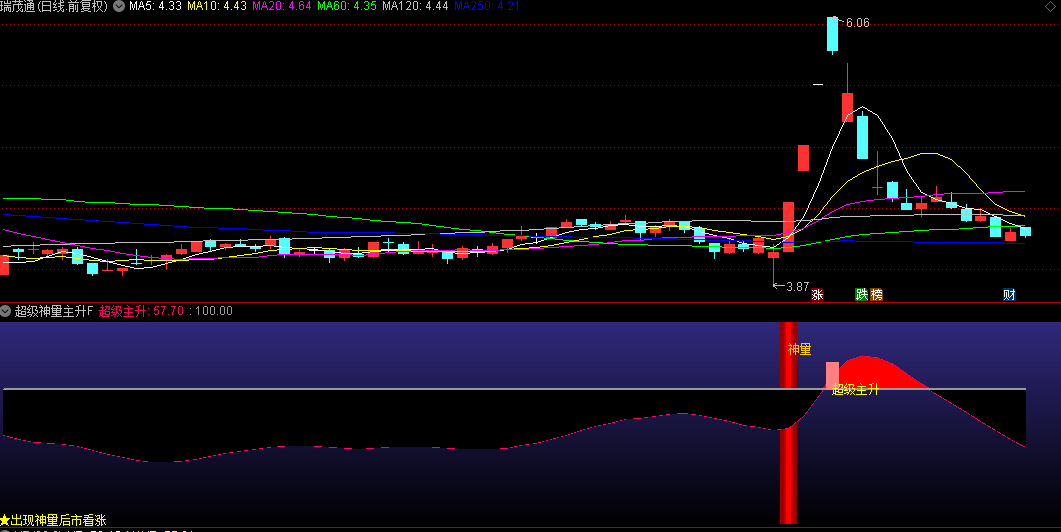
Task: Open the main chart indicator dropdown arrow
Action: 120,6
